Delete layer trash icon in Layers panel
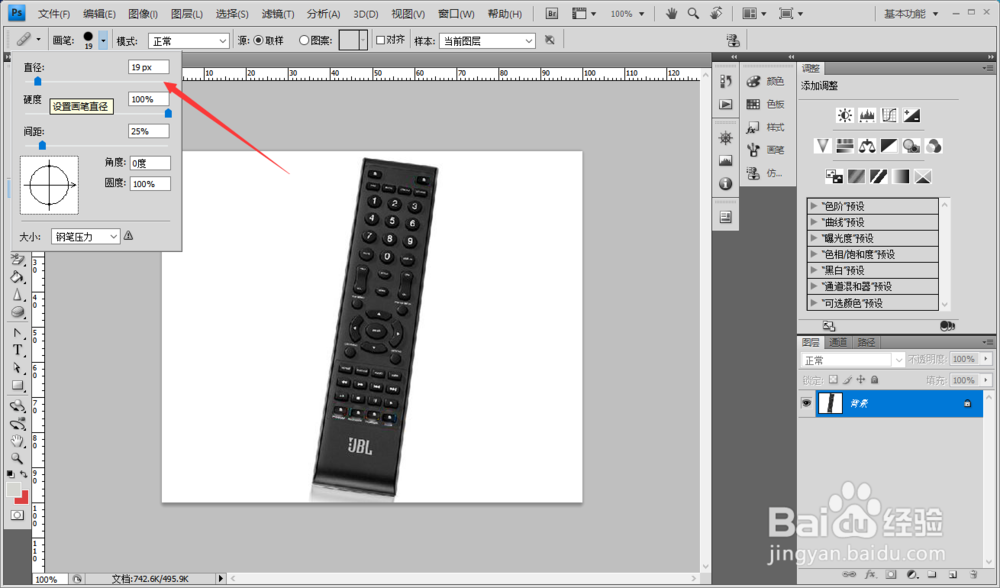This screenshot has height=588, width=1000. [973, 574]
